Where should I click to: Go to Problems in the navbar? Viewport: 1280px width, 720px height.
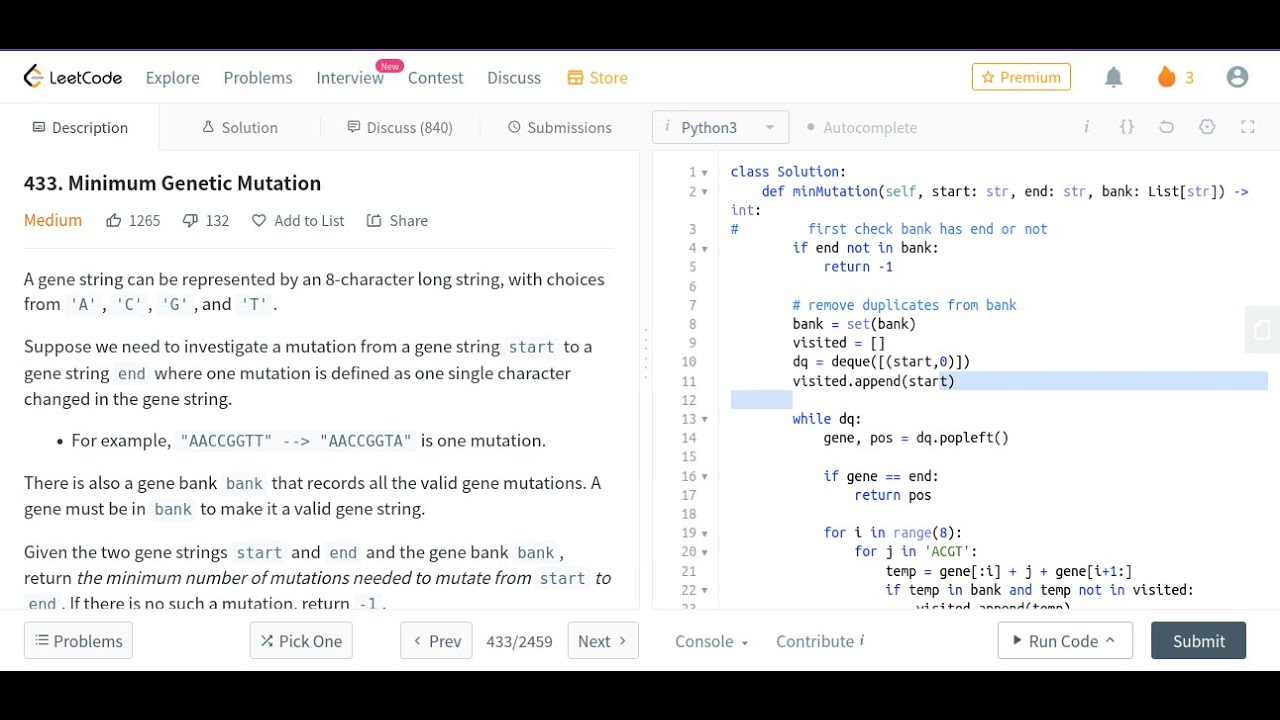click(258, 77)
